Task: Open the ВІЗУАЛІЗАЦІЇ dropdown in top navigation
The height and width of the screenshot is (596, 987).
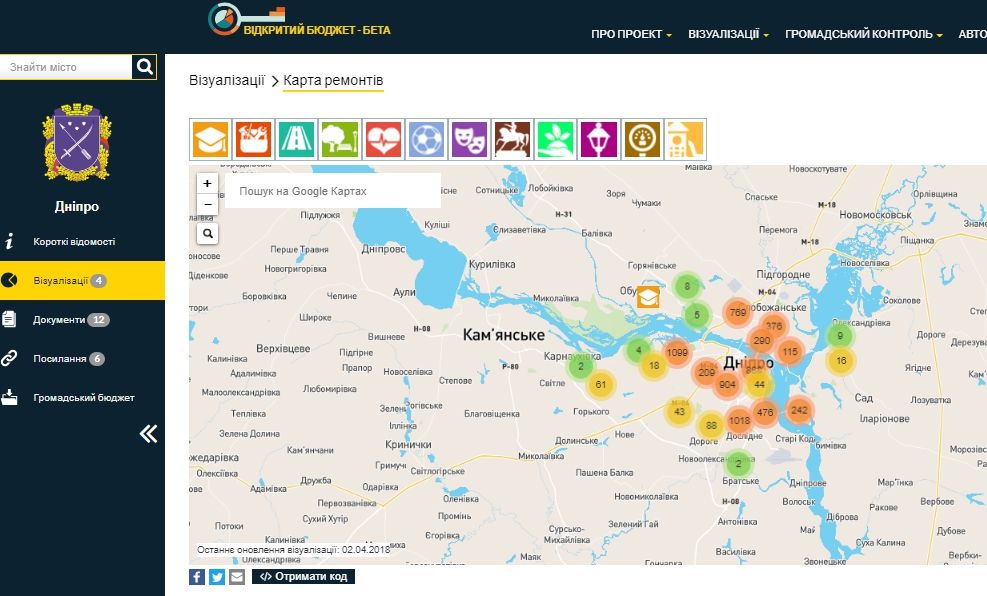Action: coord(728,34)
